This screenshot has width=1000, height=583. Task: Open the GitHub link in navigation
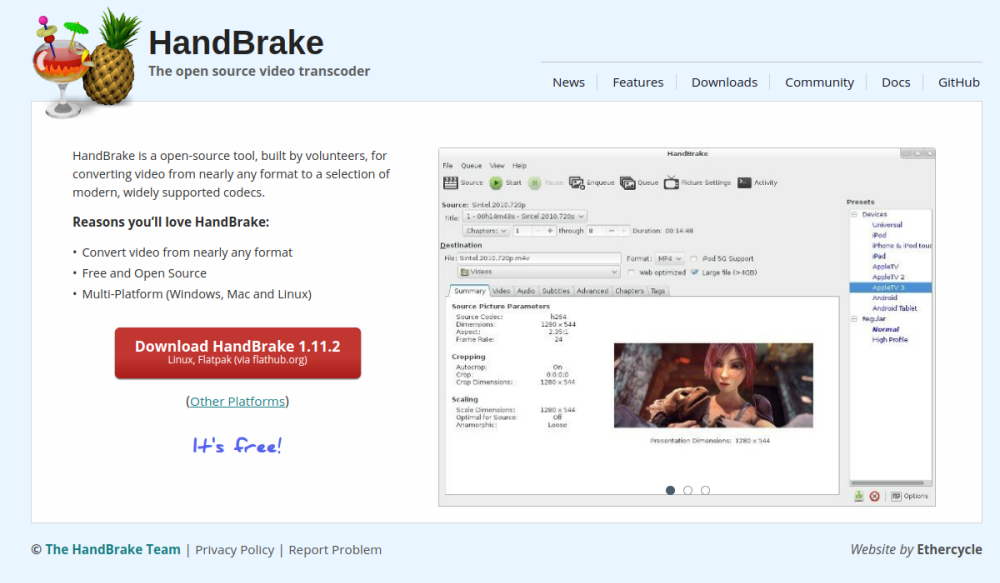tap(959, 82)
